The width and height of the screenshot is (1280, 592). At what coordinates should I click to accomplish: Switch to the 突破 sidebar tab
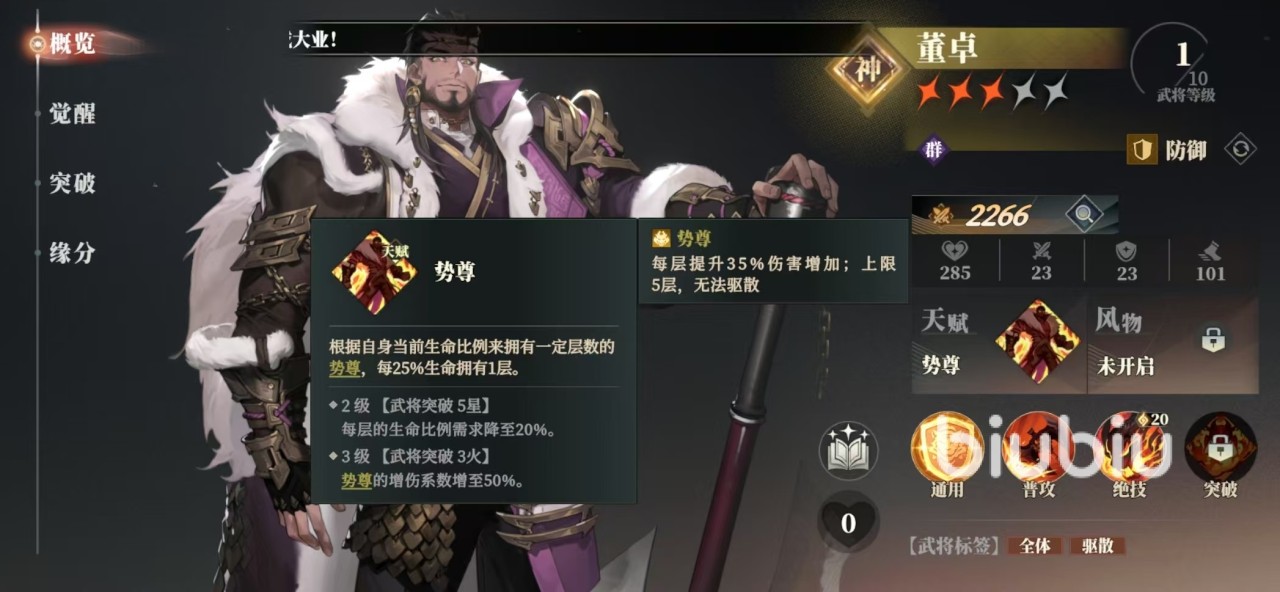click(73, 183)
